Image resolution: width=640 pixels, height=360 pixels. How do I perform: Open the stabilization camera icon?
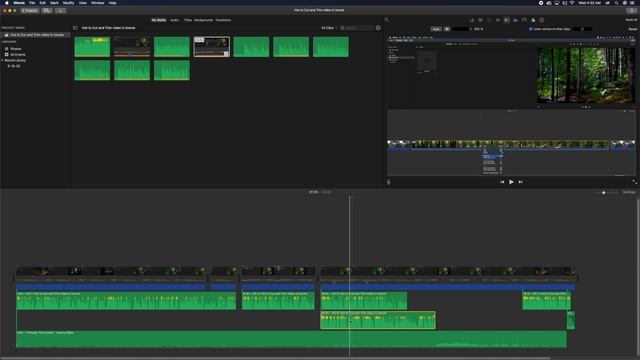(x=498, y=20)
